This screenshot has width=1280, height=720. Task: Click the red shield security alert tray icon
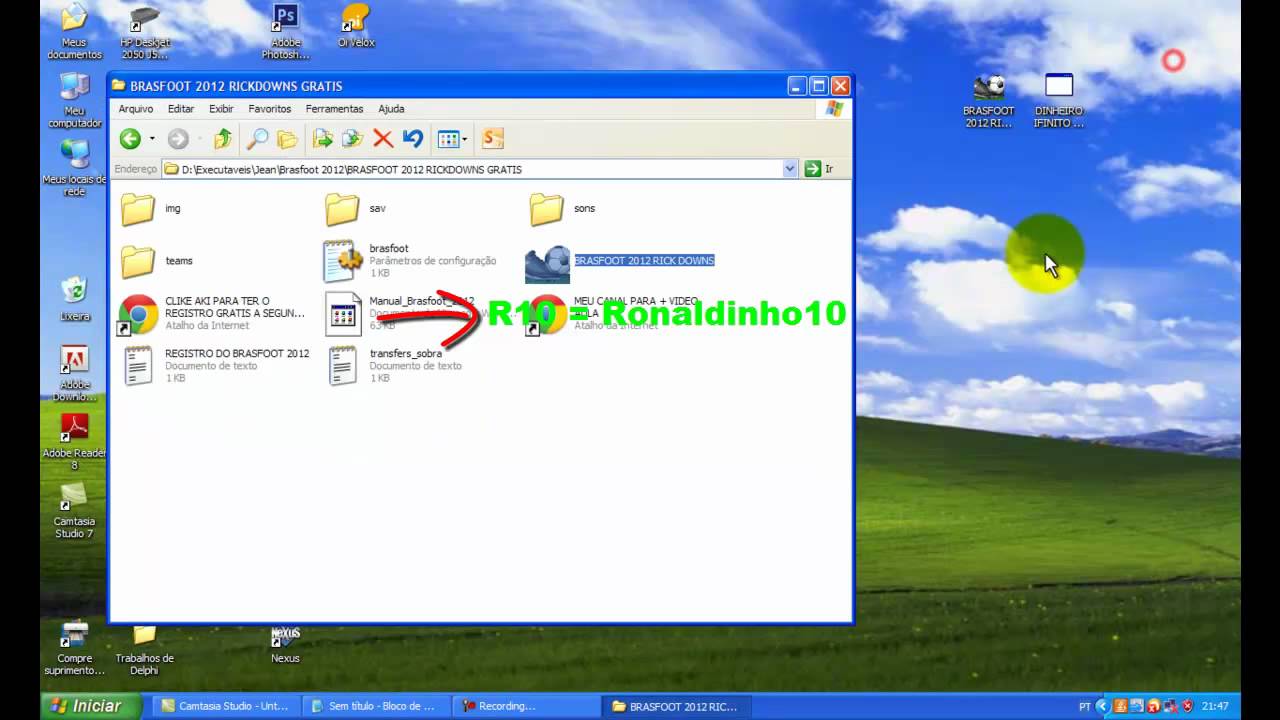(1187, 706)
